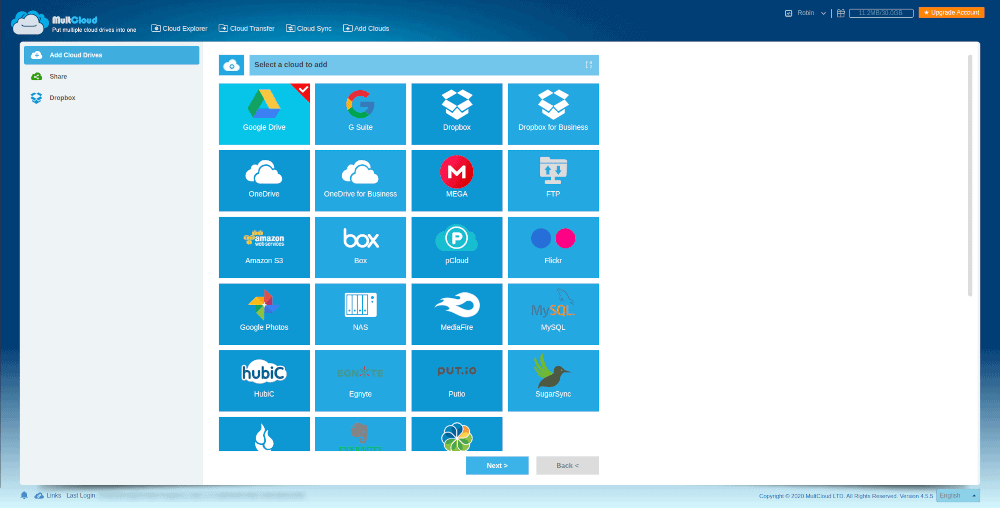This screenshot has width=1000, height=508.
Task: Select OneDrive for Business tile
Action: (x=360, y=180)
